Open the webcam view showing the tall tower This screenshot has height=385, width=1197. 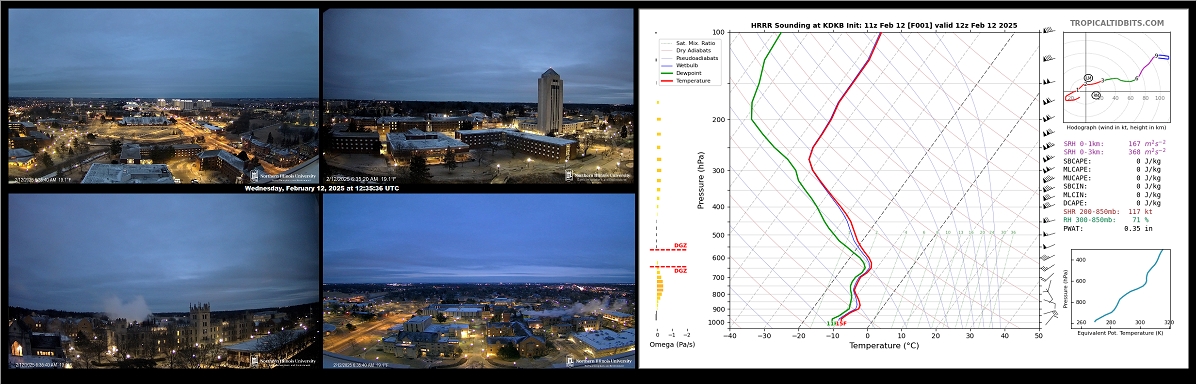click(479, 96)
